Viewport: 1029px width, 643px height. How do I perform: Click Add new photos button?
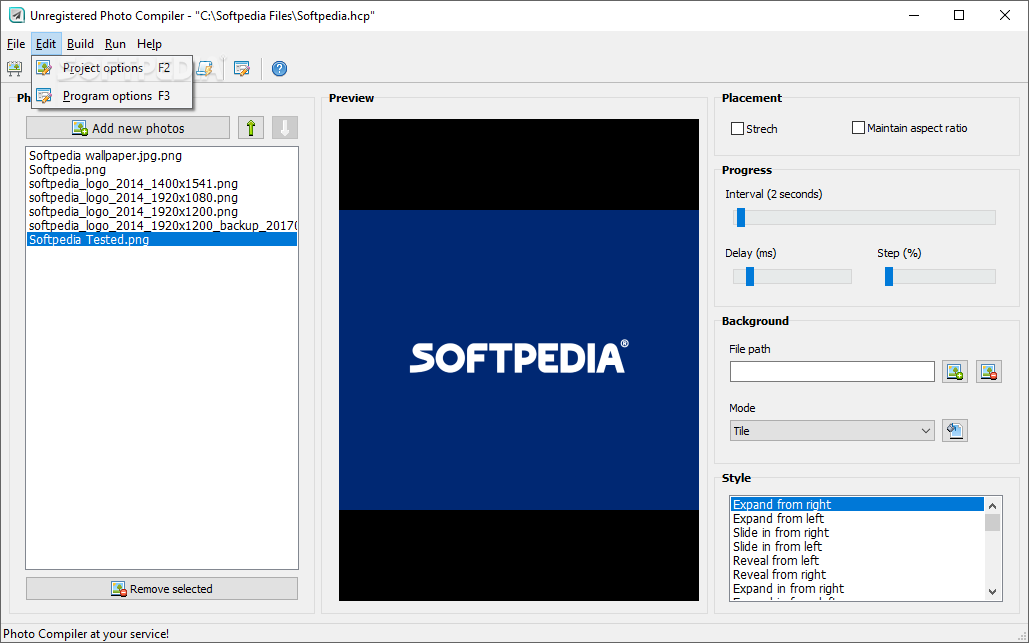pos(128,128)
